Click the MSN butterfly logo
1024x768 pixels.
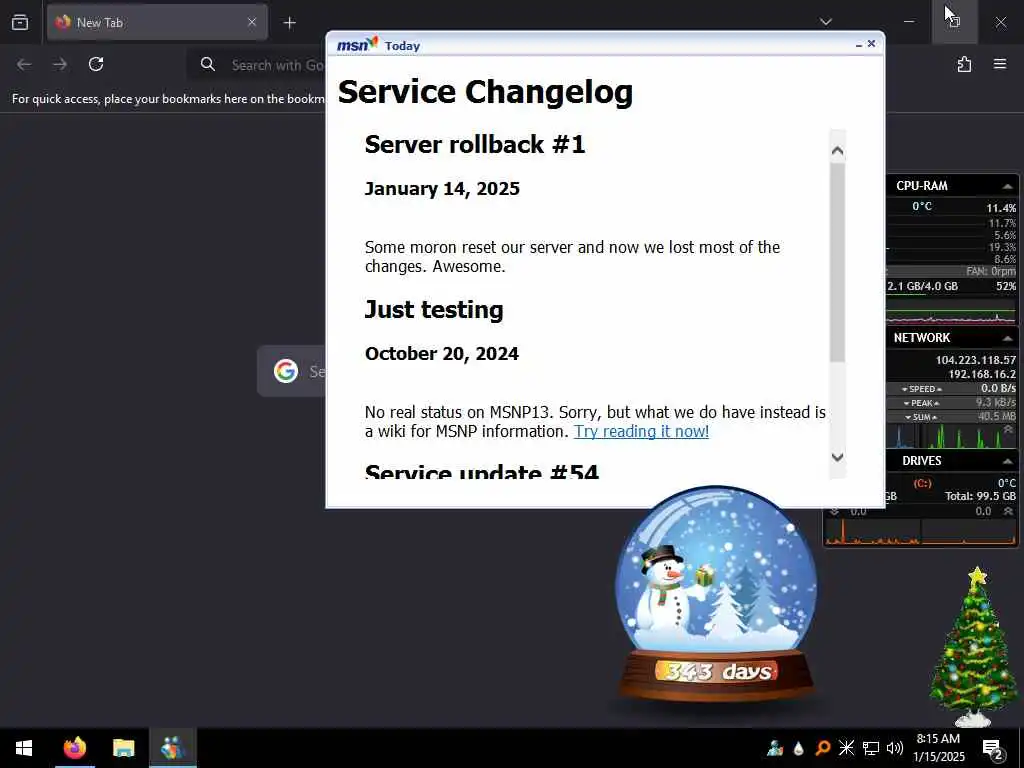tap(357, 44)
